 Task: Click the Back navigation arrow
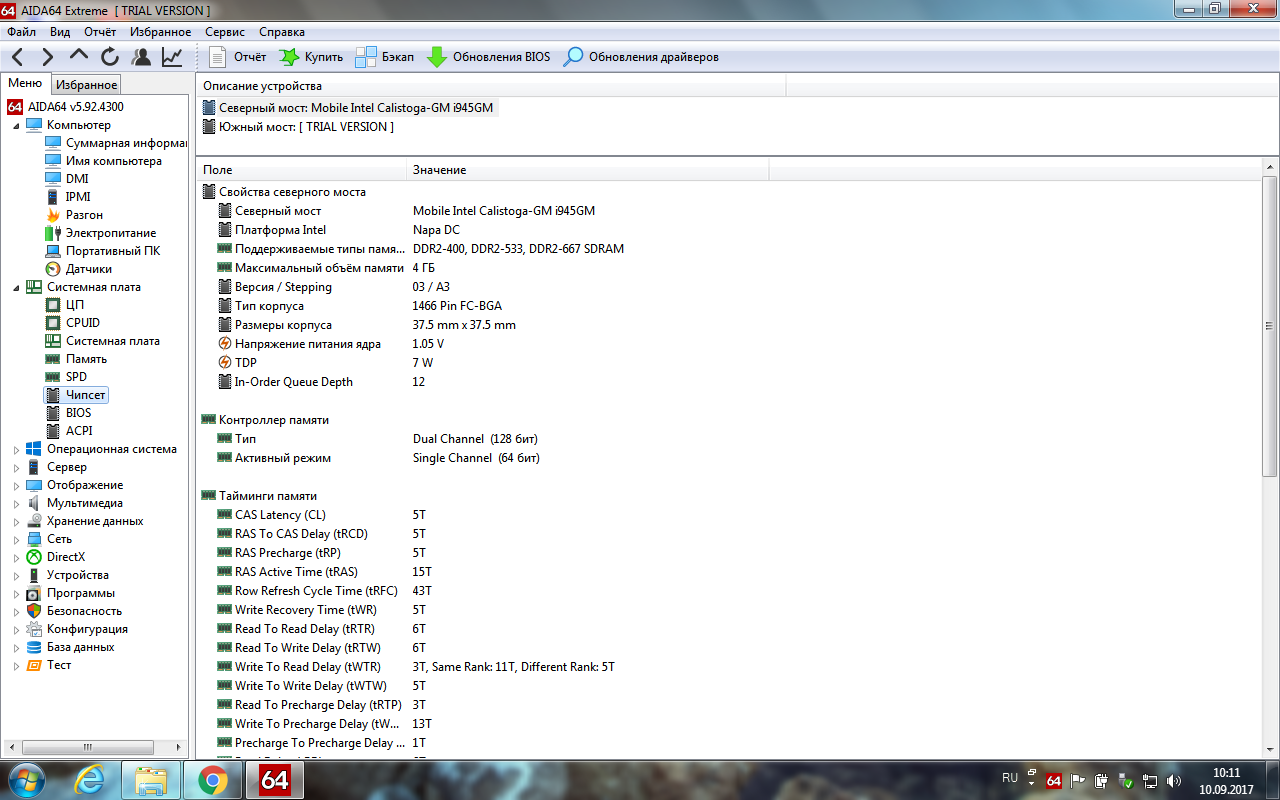18,57
